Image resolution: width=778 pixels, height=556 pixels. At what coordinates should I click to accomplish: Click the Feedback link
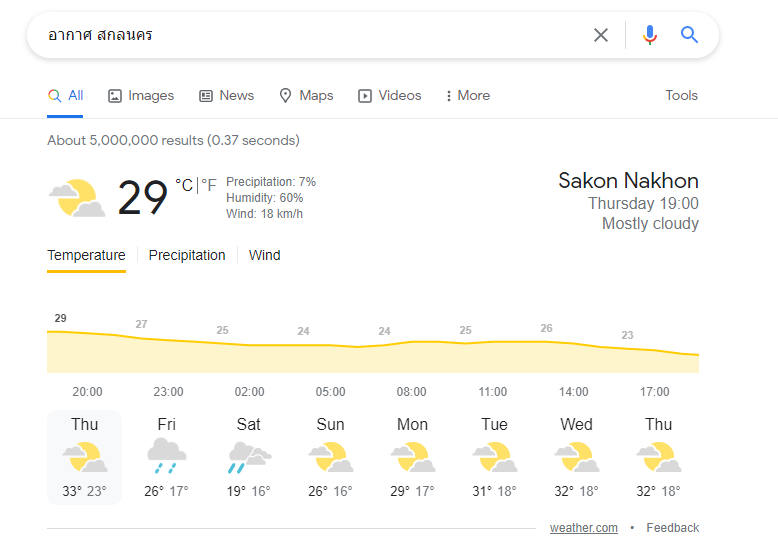[672, 528]
